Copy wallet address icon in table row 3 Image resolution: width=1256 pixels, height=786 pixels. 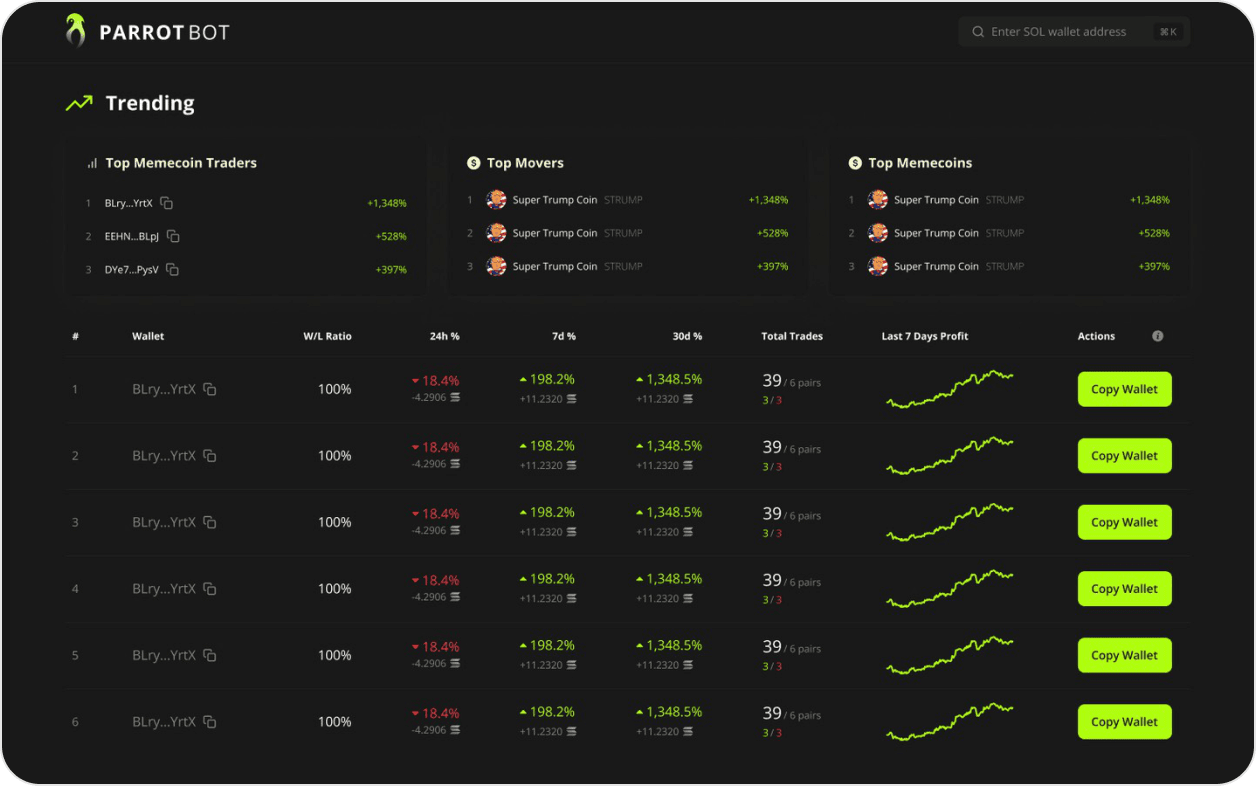(210, 522)
